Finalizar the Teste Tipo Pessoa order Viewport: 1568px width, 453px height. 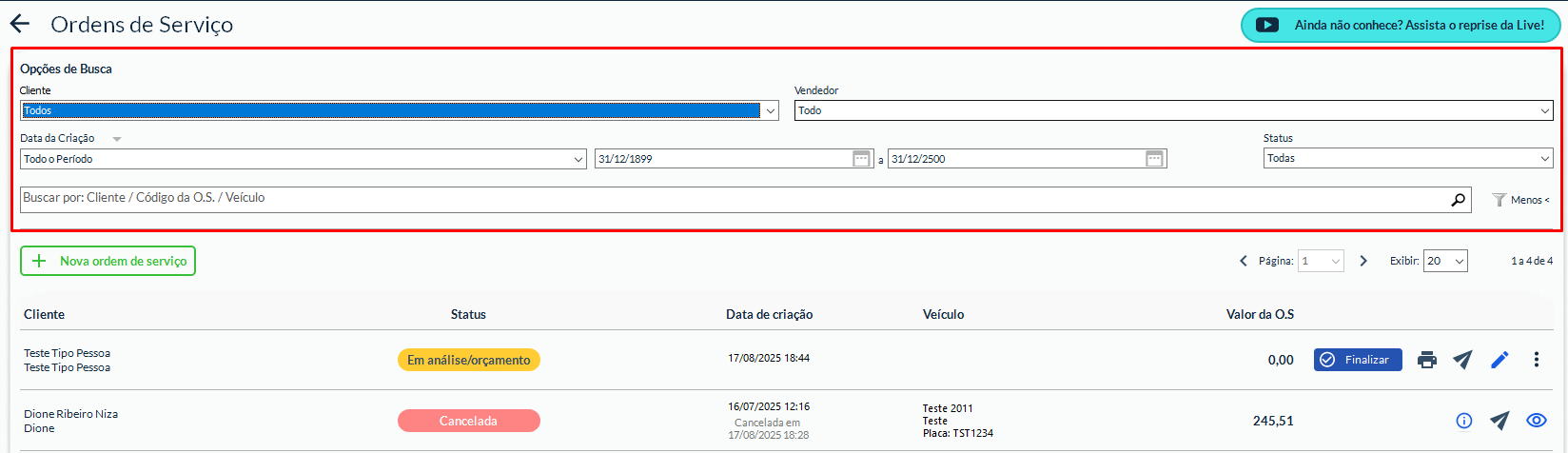click(x=1358, y=360)
